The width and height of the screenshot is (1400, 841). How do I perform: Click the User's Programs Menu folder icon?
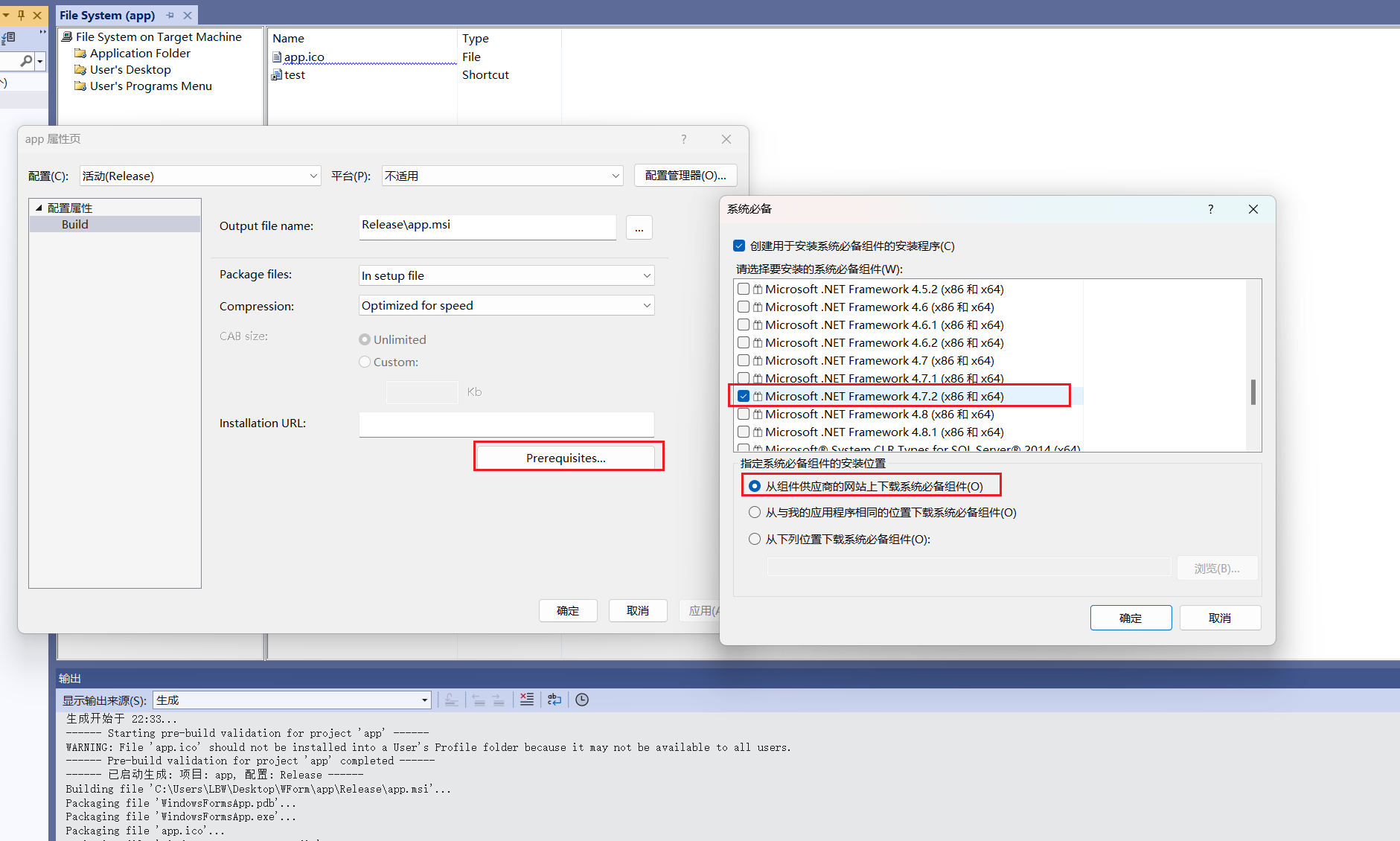coord(80,86)
